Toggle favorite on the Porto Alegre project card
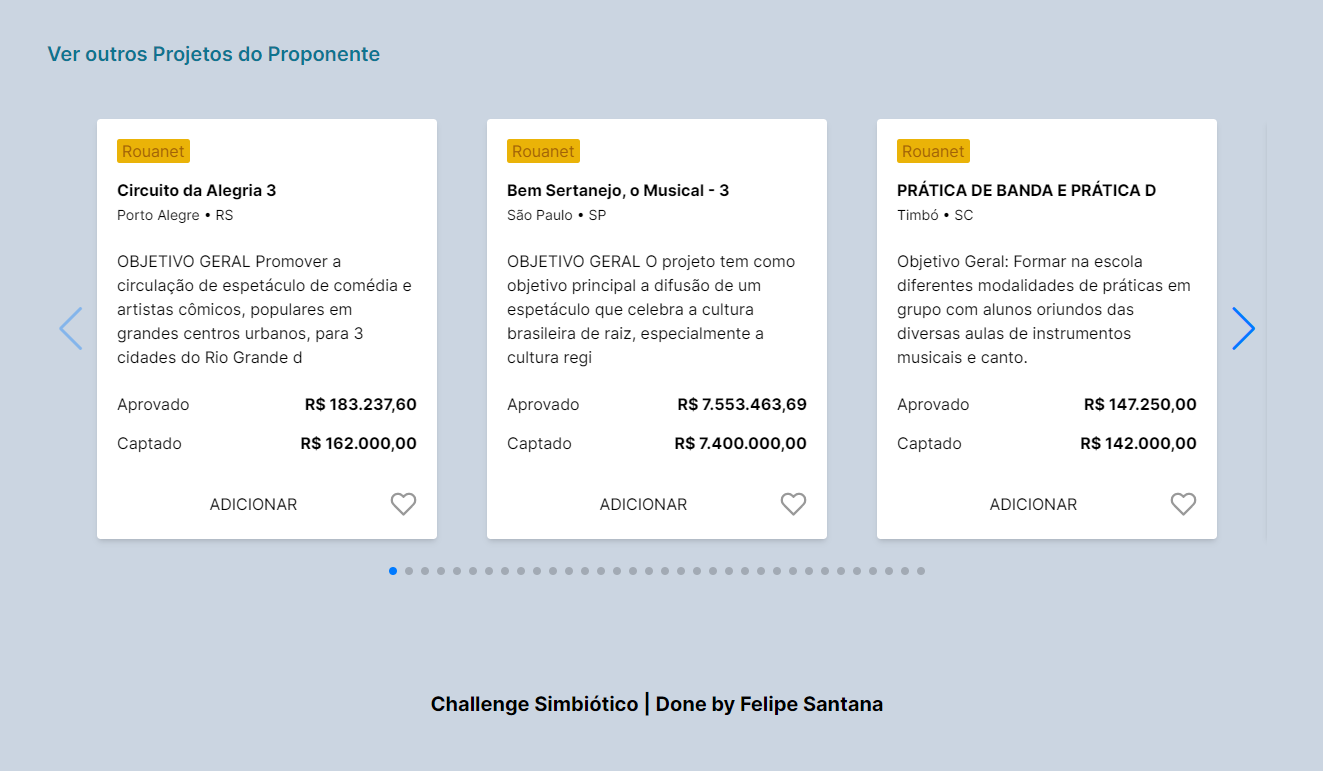The height and width of the screenshot is (771, 1323). point(403,504)
